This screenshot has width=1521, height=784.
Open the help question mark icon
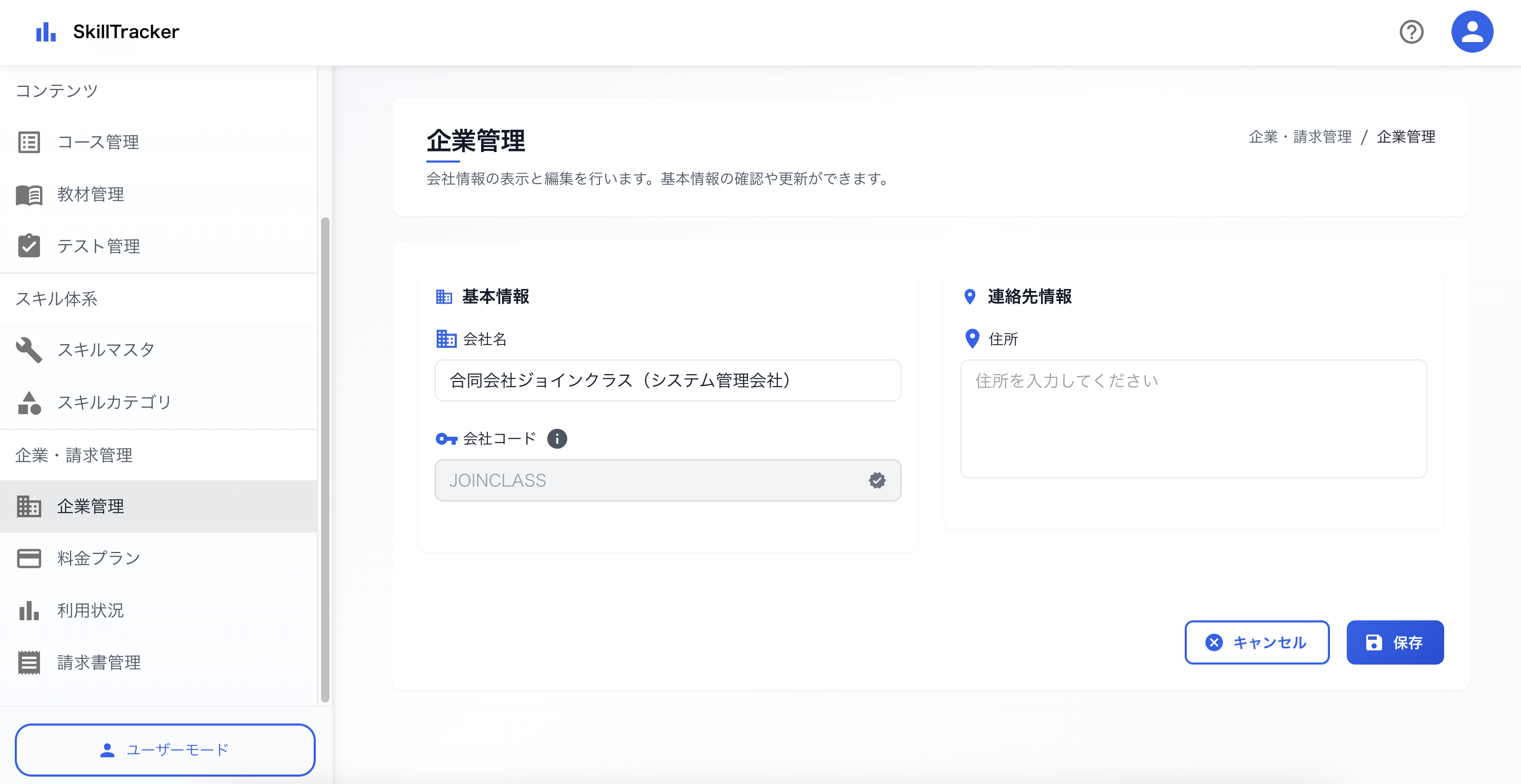pos(1412,32)
